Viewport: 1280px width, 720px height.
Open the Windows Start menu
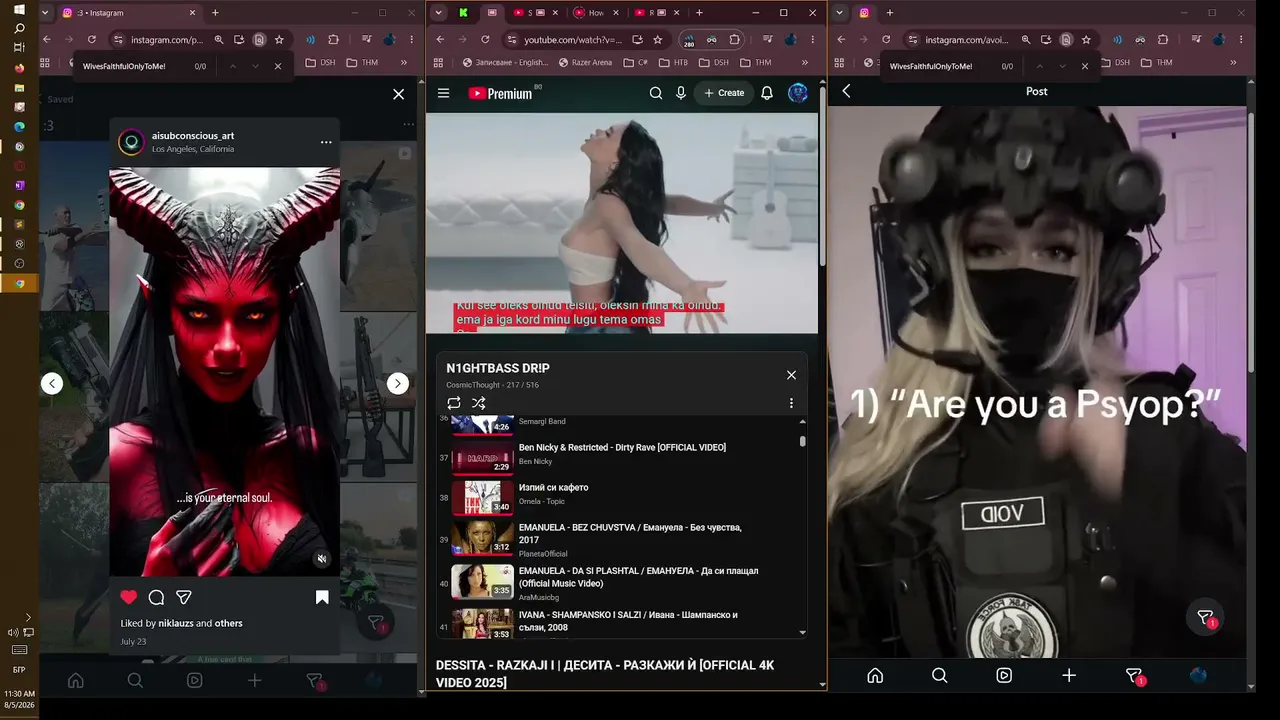point(19,9)
